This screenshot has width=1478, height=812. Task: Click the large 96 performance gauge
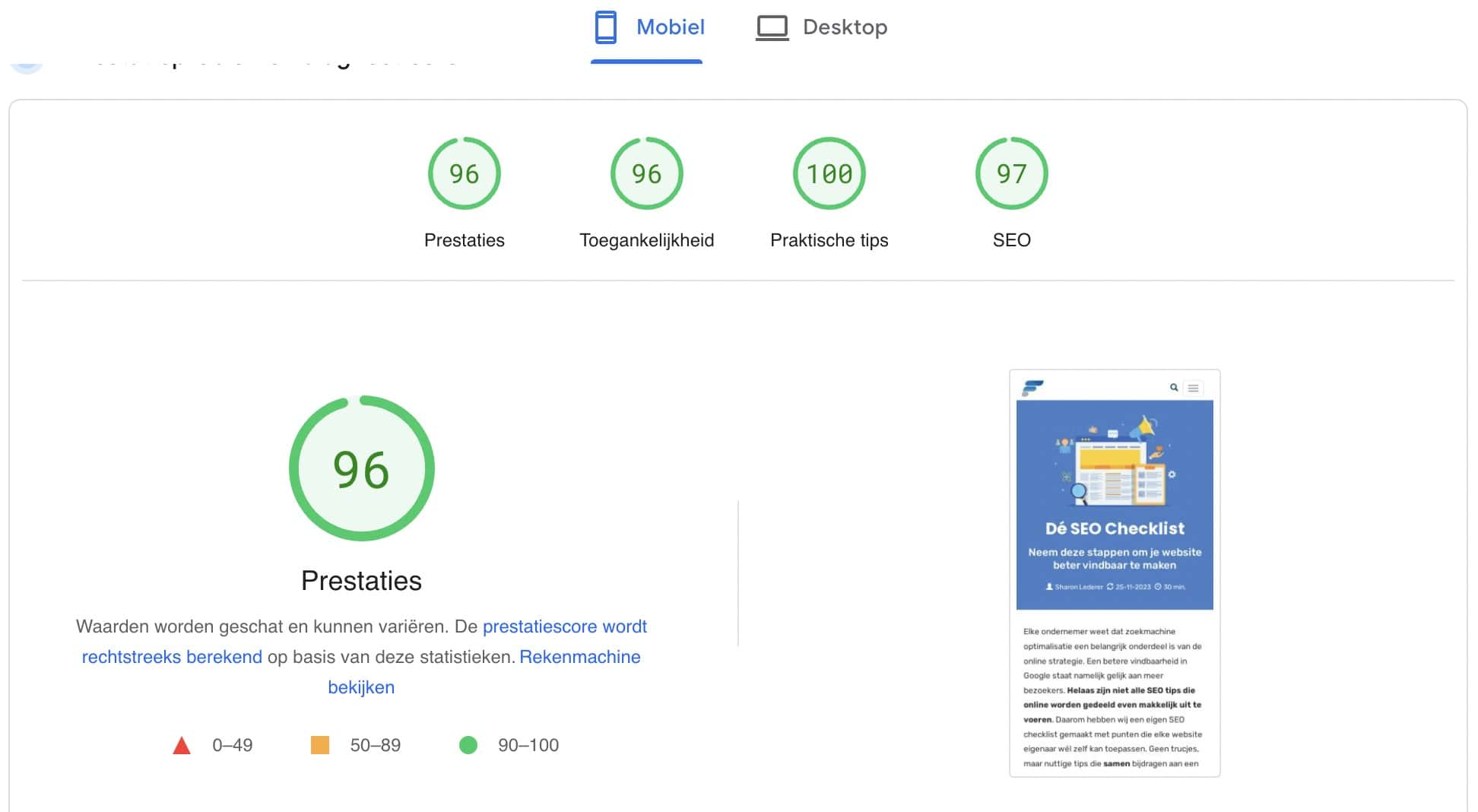[361, 468]
